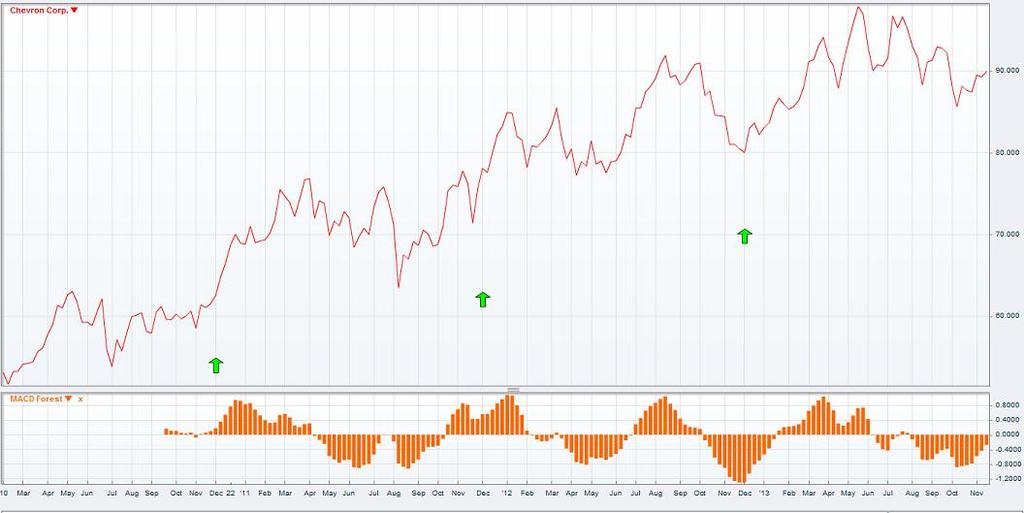
Task: Click the first green buy arrow near Dec 2010
Action: 216,365
